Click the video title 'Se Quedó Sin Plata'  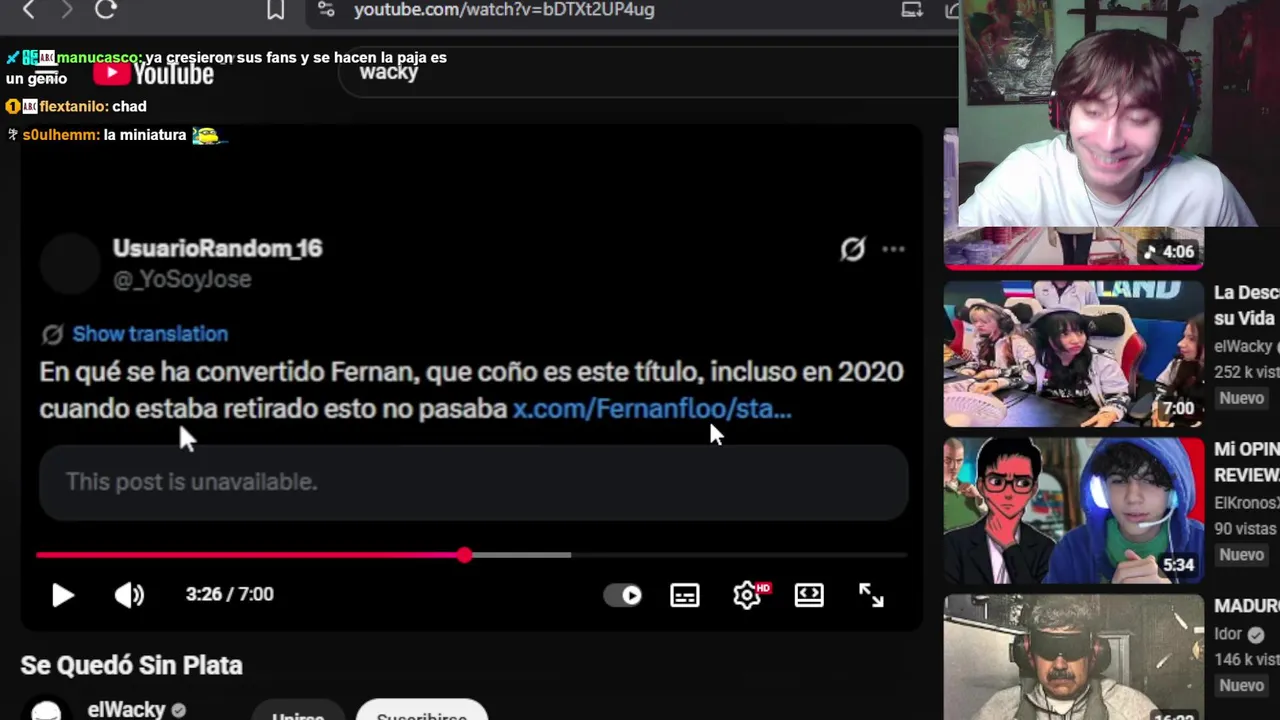[x=132, y=665]
